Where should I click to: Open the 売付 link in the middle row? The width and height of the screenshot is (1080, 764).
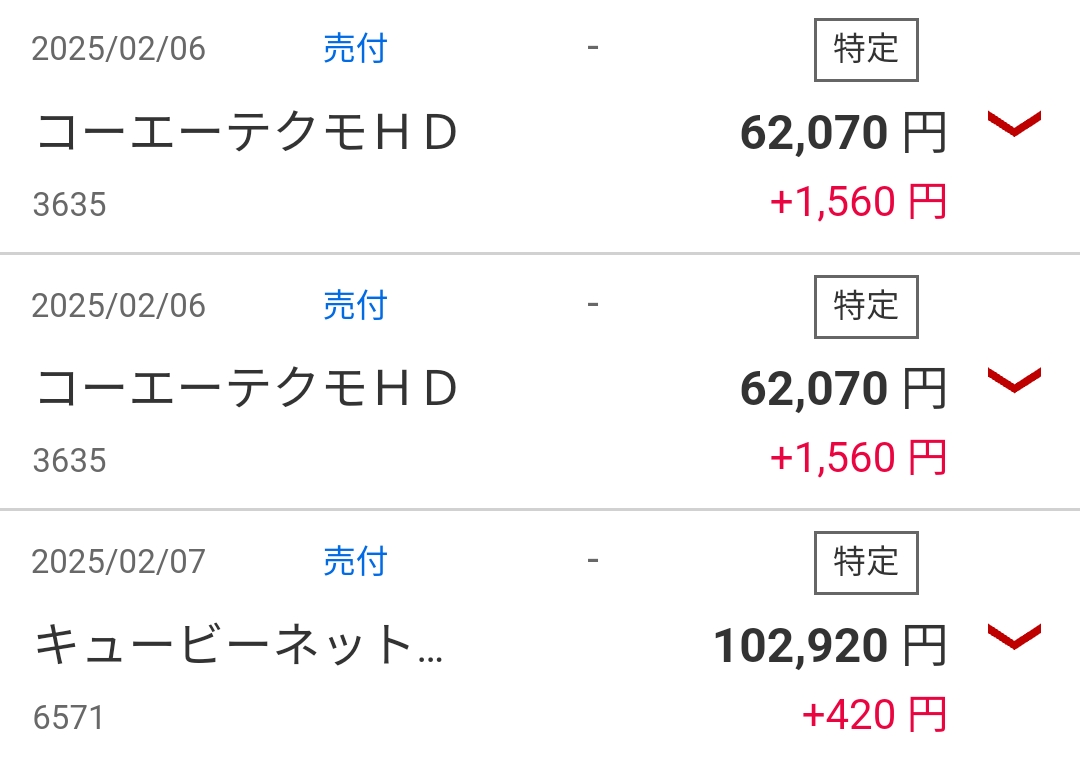[x=355, y=305]
